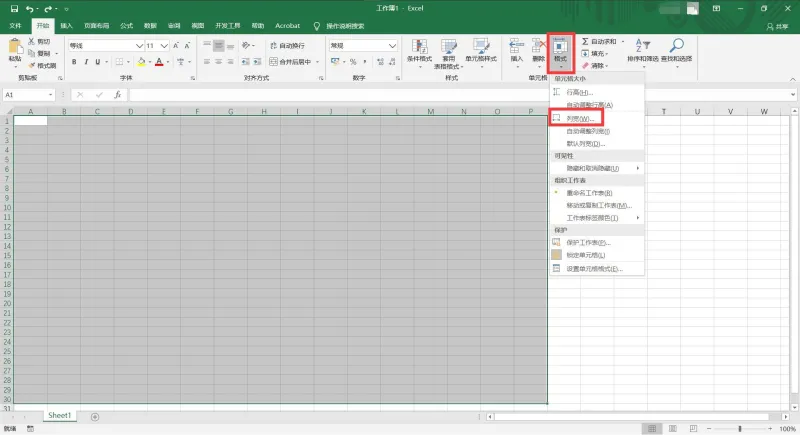Open the File (文件) tab
The height and width of the screenshot is (435, 800).
(15, 26)
